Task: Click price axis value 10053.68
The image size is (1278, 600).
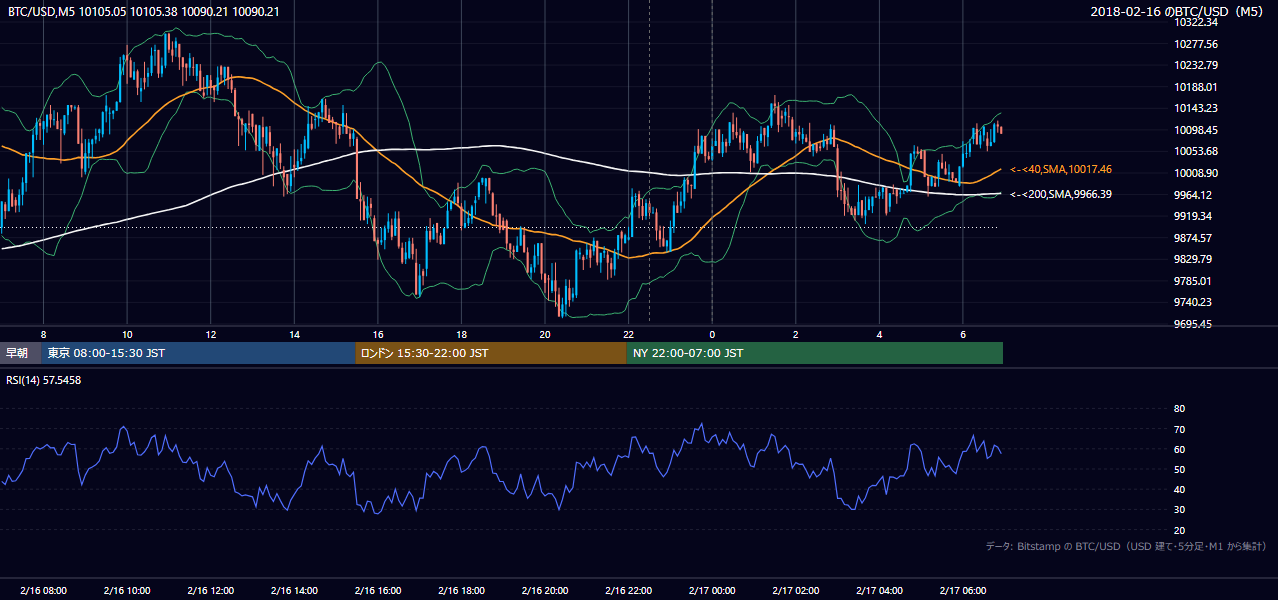Action: click(x=1196, y=151)
